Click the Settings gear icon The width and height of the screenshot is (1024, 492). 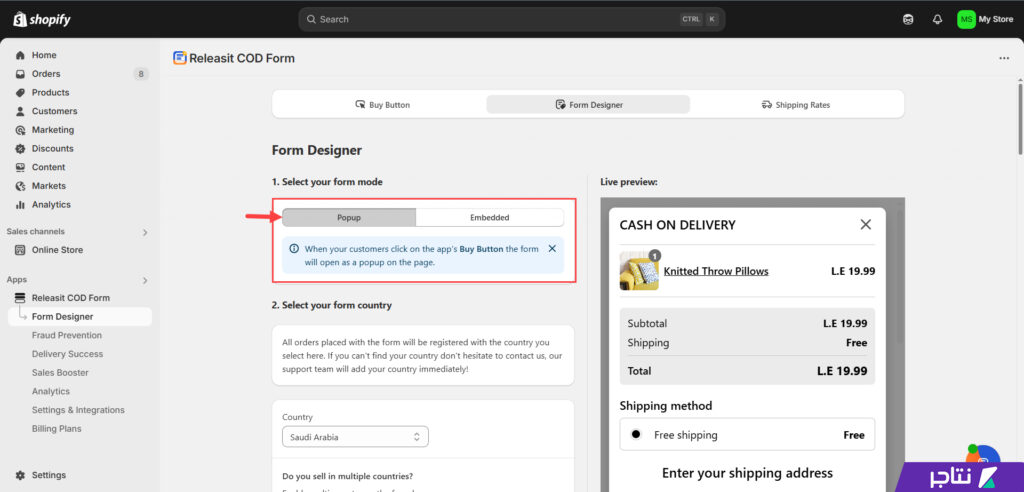click(20, 475)
